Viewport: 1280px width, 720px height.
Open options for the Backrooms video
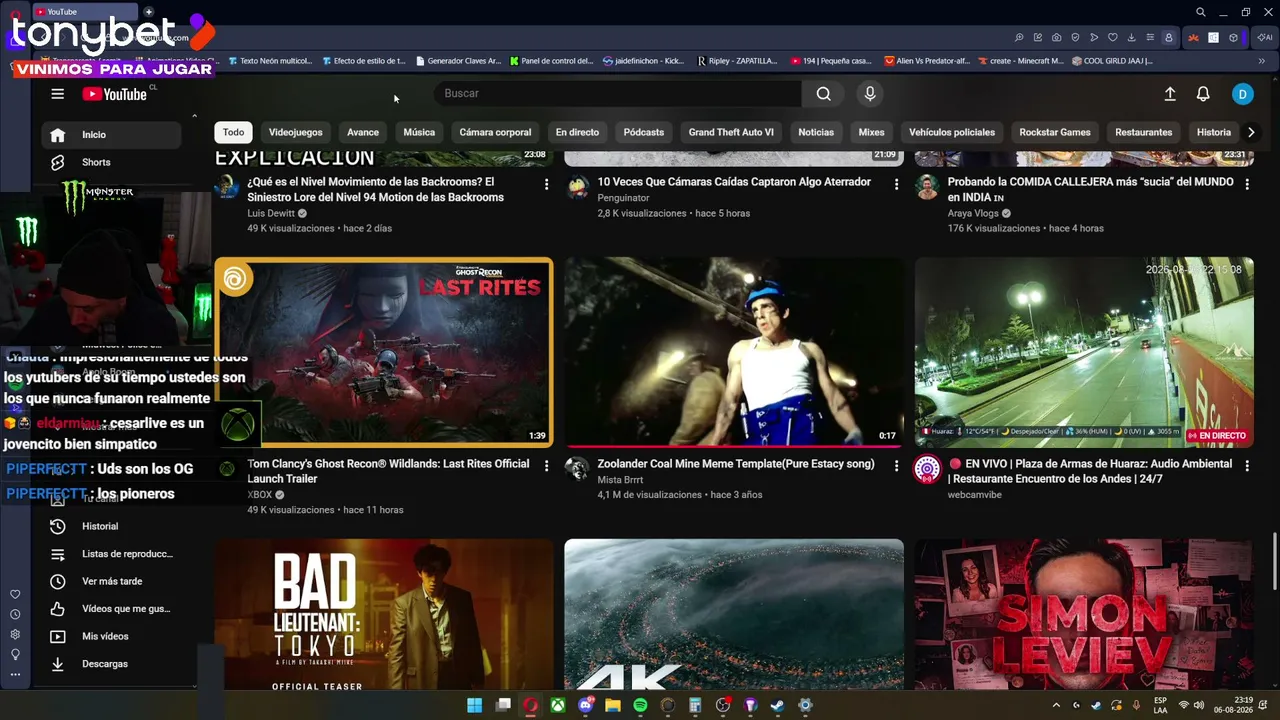(x=546, y=185)
